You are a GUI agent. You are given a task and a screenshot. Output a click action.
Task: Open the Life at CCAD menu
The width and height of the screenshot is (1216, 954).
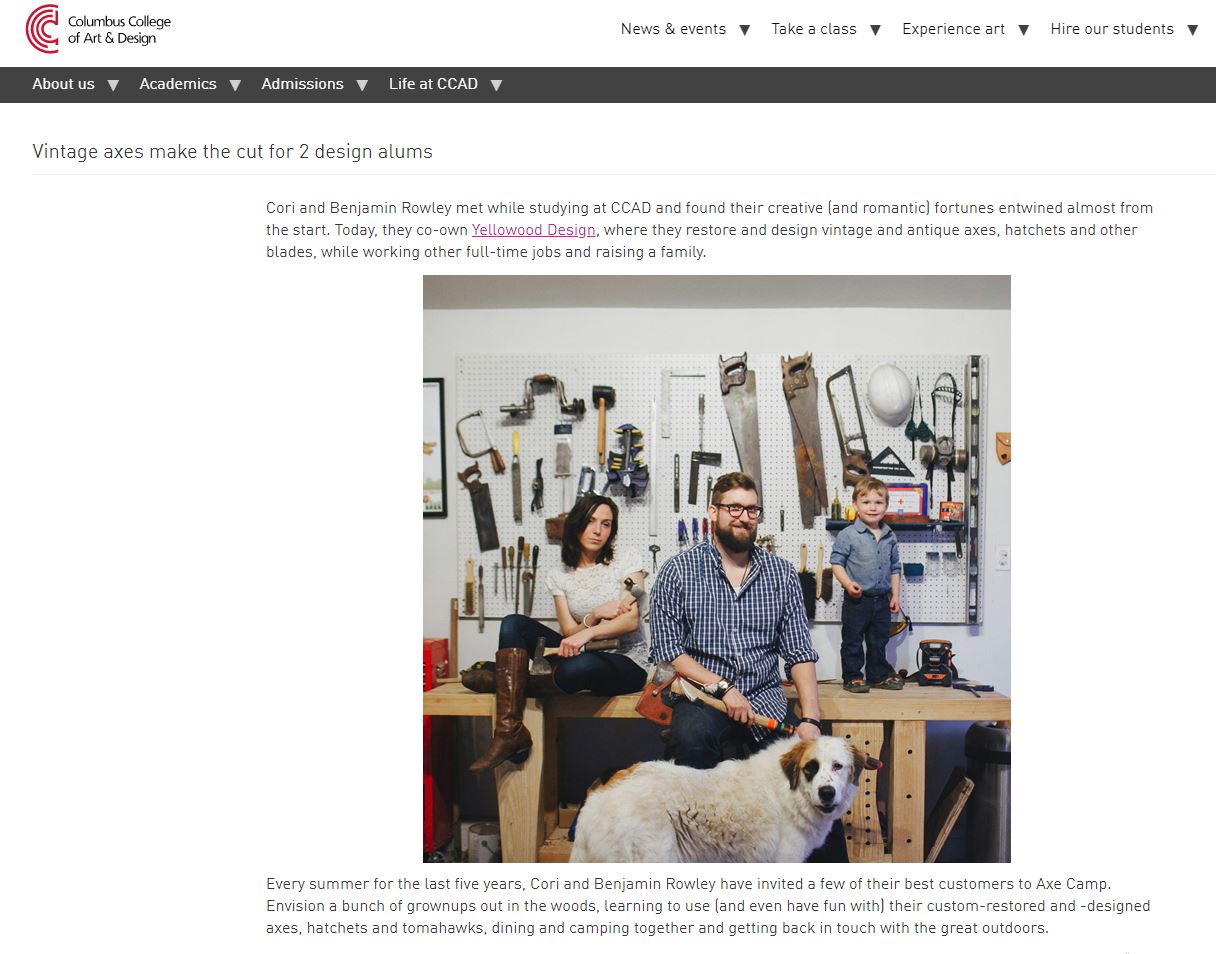(x=433, y=84)
